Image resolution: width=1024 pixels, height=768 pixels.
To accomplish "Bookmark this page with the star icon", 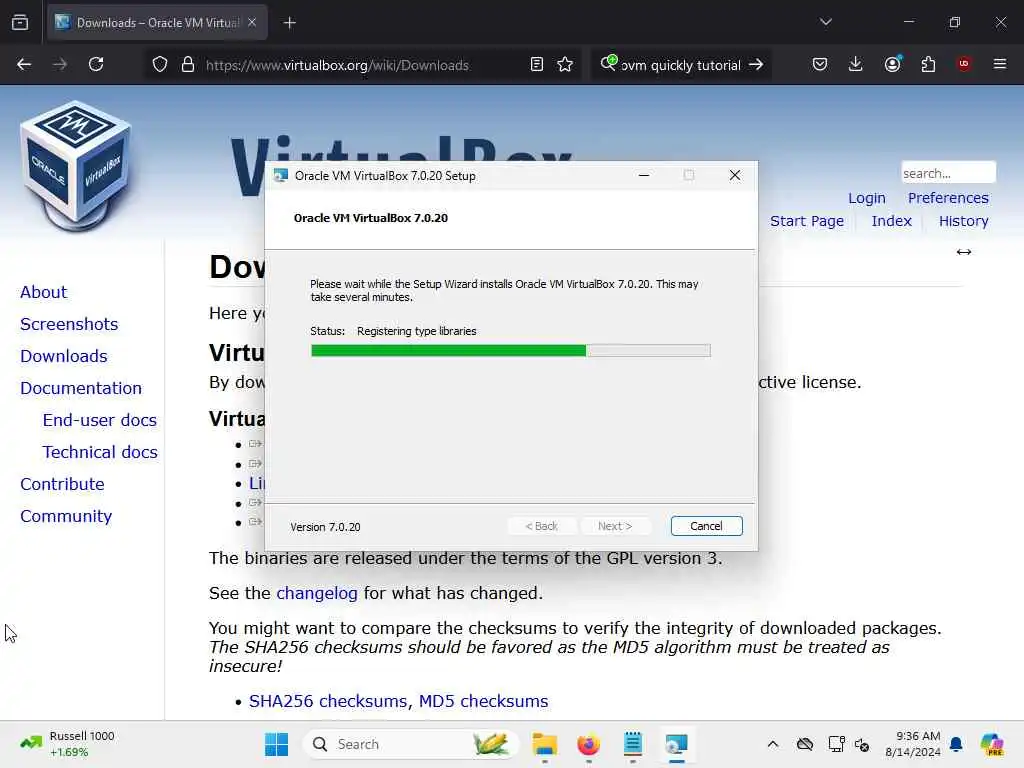I will click(x=565, y=64).
